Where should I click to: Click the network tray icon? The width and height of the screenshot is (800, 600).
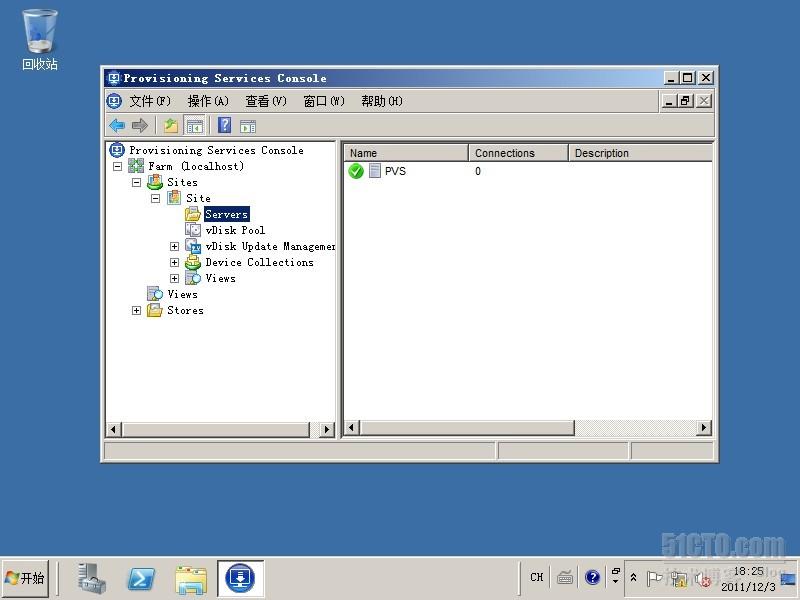[x=679, y=579]
